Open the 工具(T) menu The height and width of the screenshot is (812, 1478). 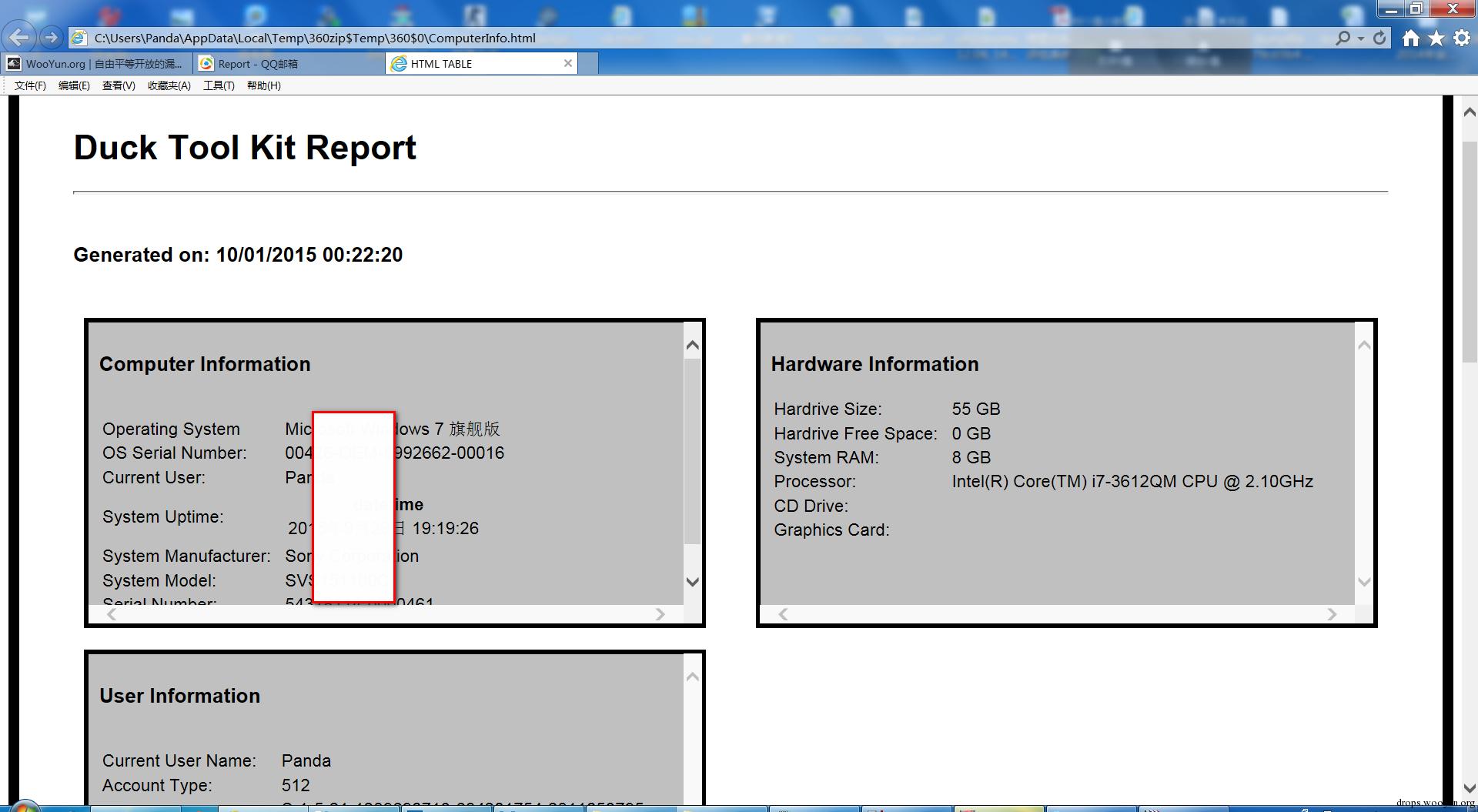(219, 85)
